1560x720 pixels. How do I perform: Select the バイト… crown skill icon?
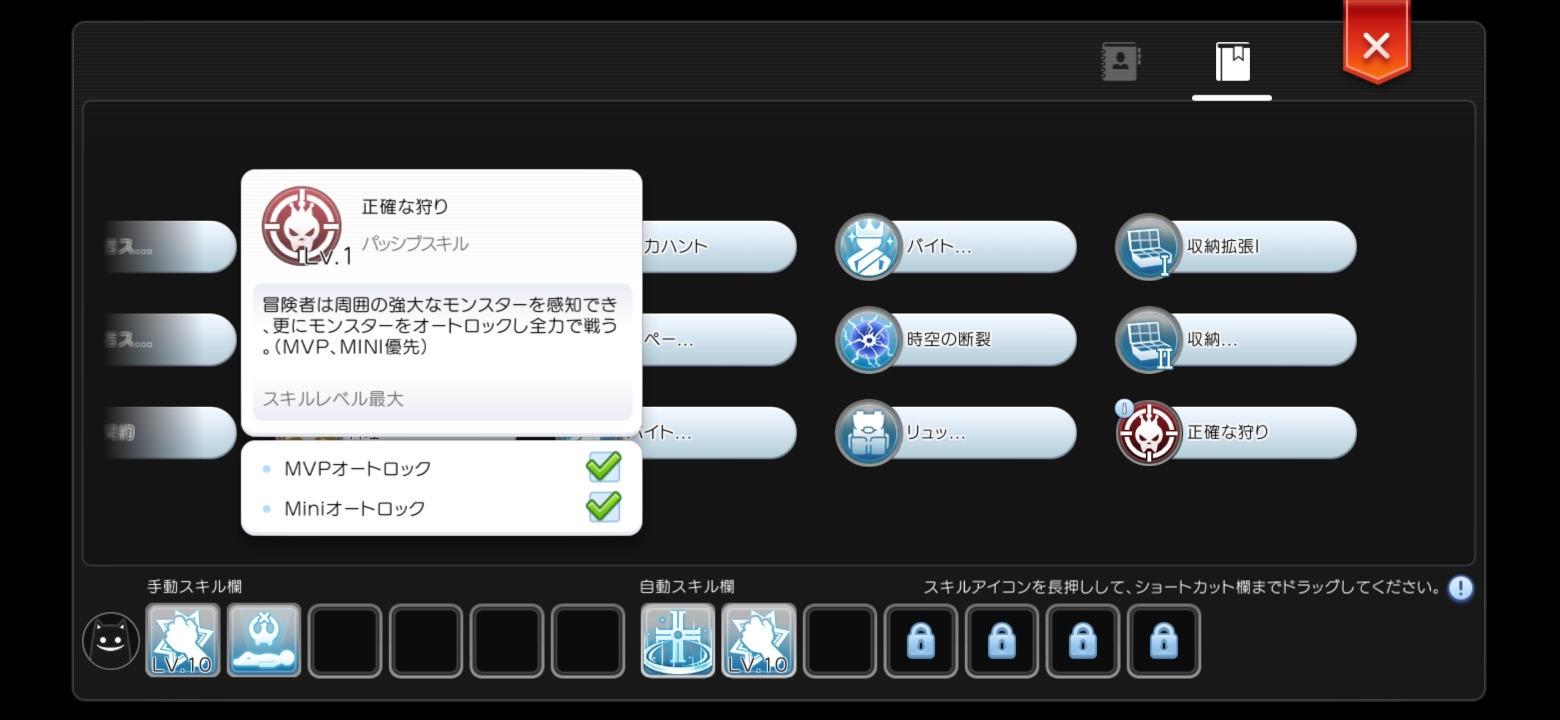tap(869, 246)
